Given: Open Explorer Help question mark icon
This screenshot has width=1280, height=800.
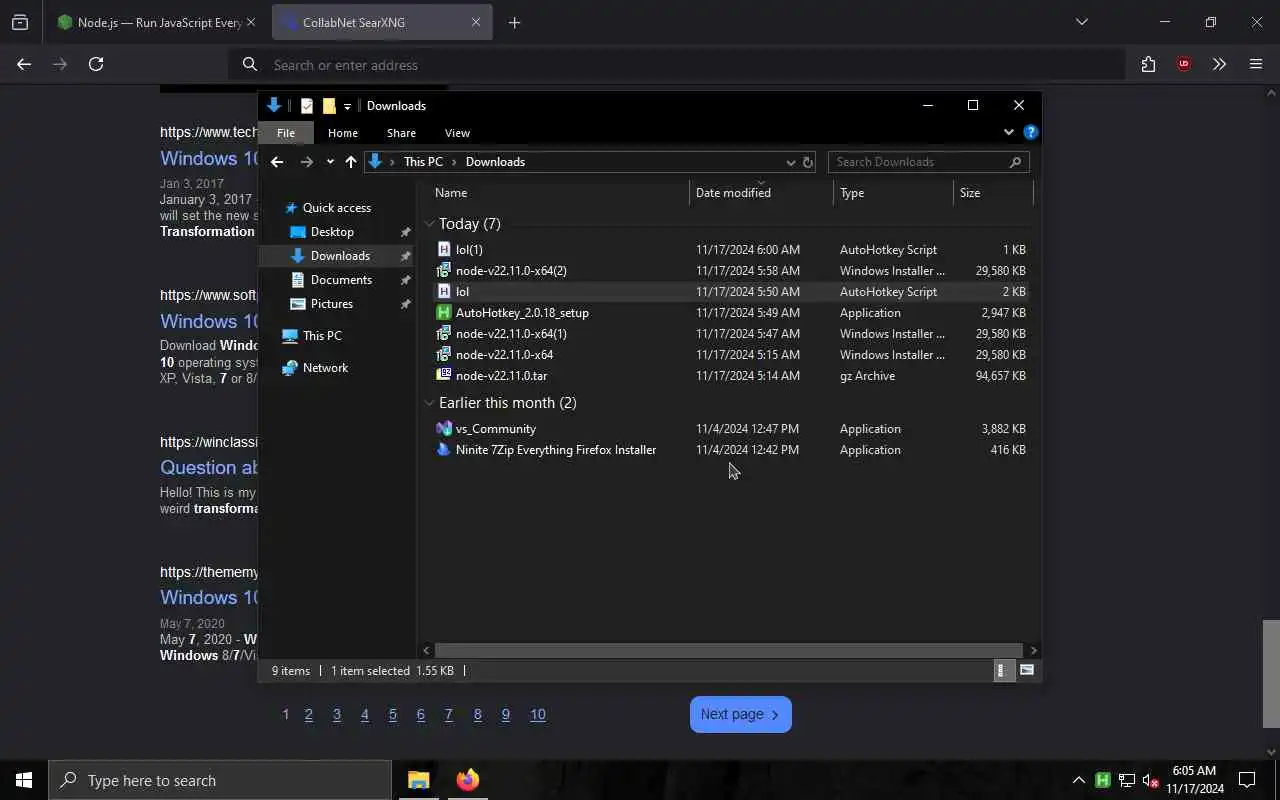Looking at the screenshot, I should pos(1031,132).
